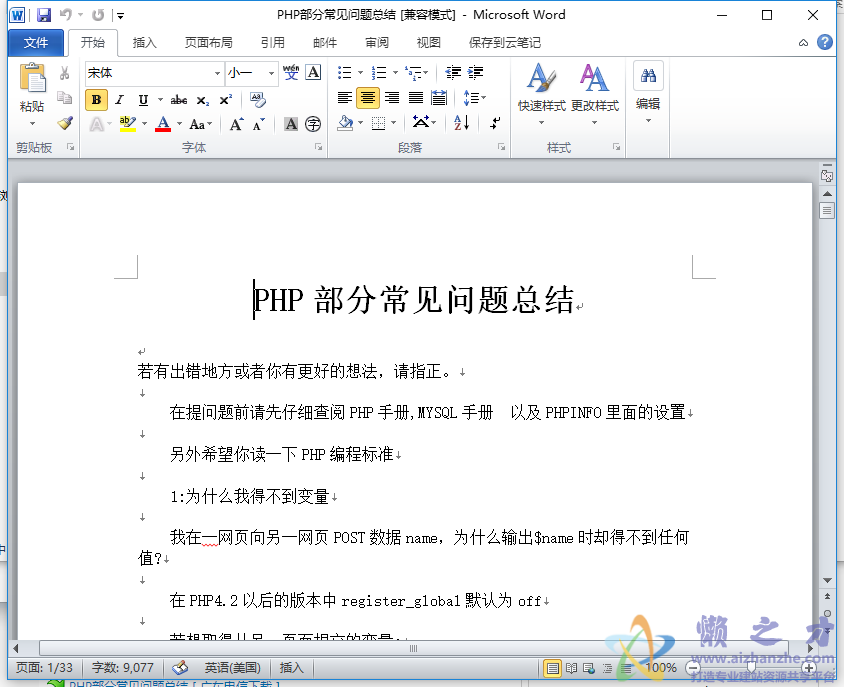Click the 英语(美国) language indicator
This screenshot has width=844, height=687.
point(233,668)
